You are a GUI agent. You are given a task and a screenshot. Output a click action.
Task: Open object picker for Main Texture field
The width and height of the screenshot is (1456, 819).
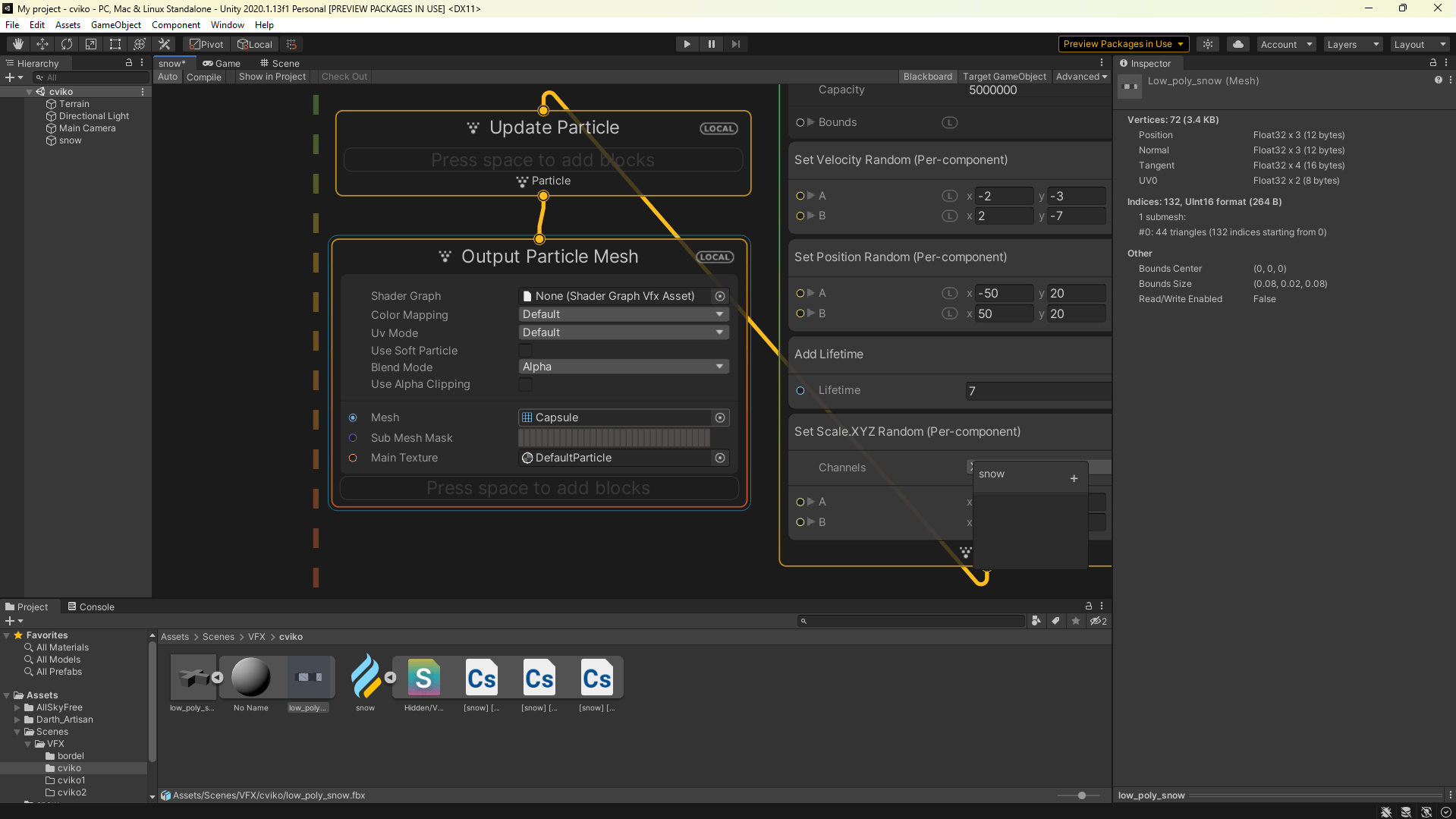(720, 458)
